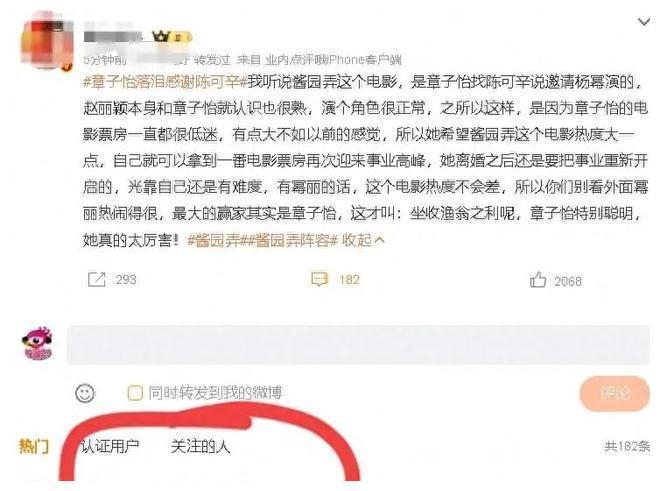
Task: Like the post with thumbs-up icon
Action: click(538, 280)
